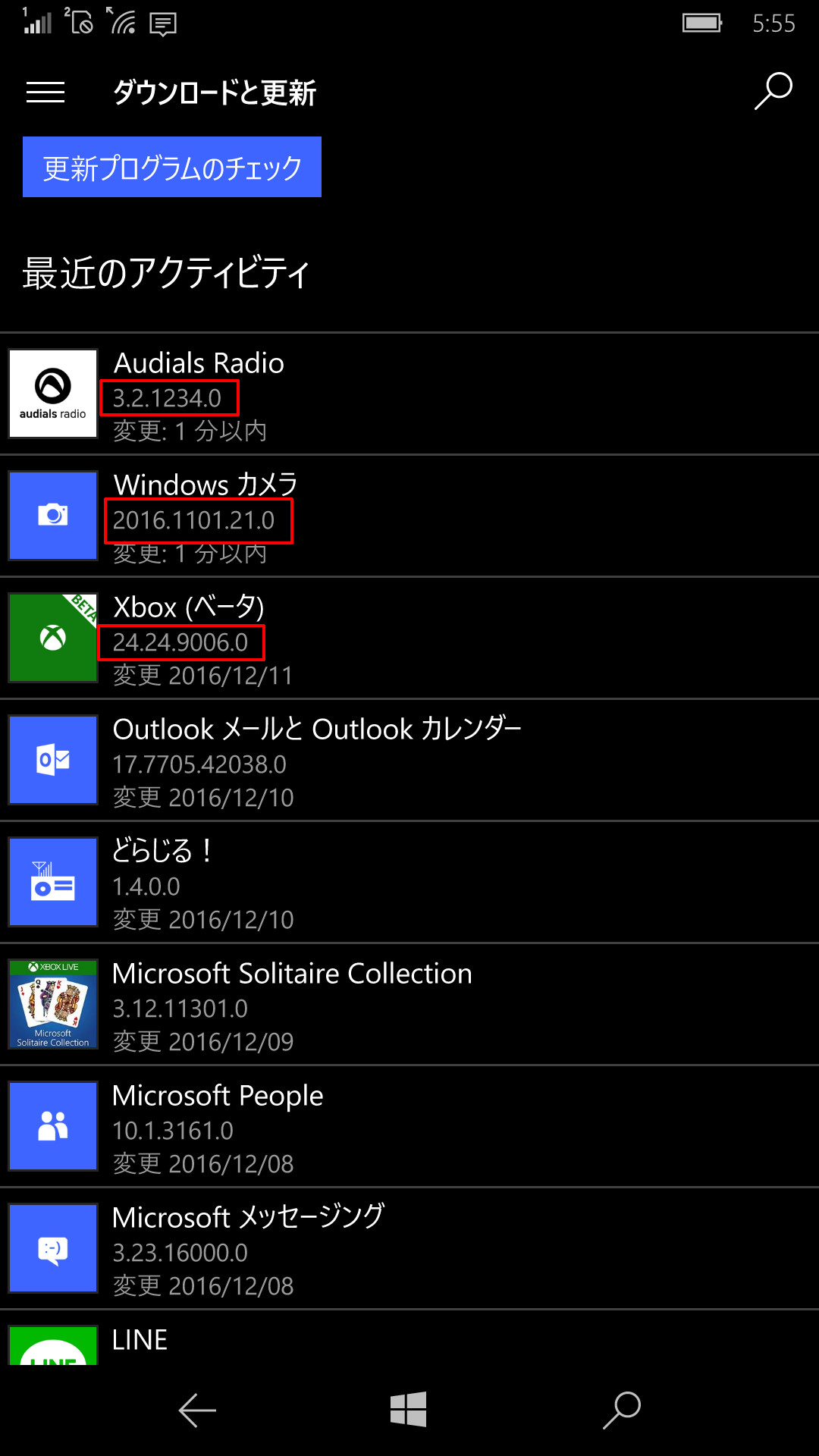The height and width of the screenshot is (1456, 819).
Task: Tap the SIM 2 no-service status icon
Action: click(79, 20)
